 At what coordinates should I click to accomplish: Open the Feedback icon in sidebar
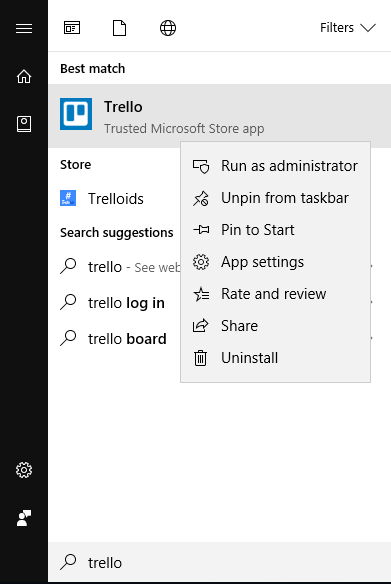tap(24, 518)
